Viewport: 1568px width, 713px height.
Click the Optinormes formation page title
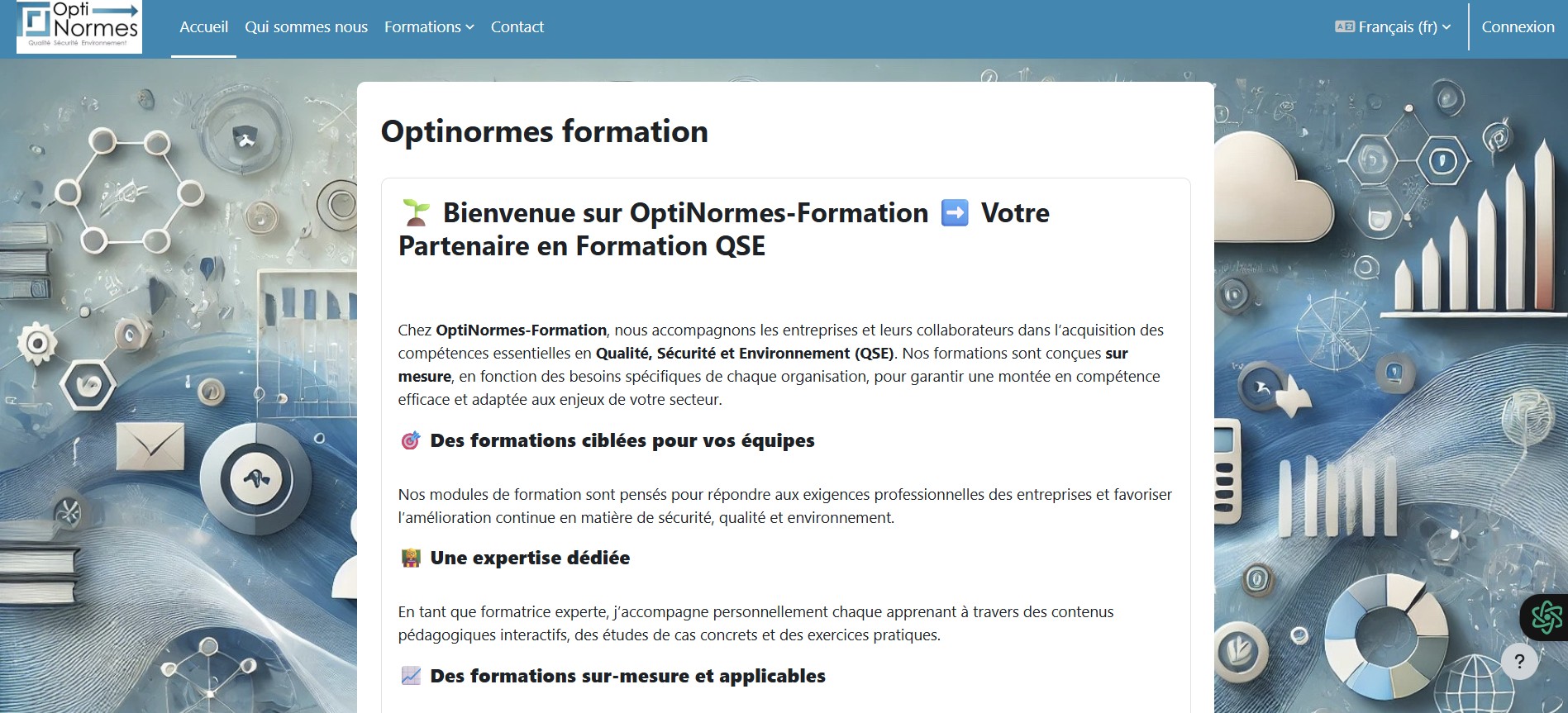544,131
